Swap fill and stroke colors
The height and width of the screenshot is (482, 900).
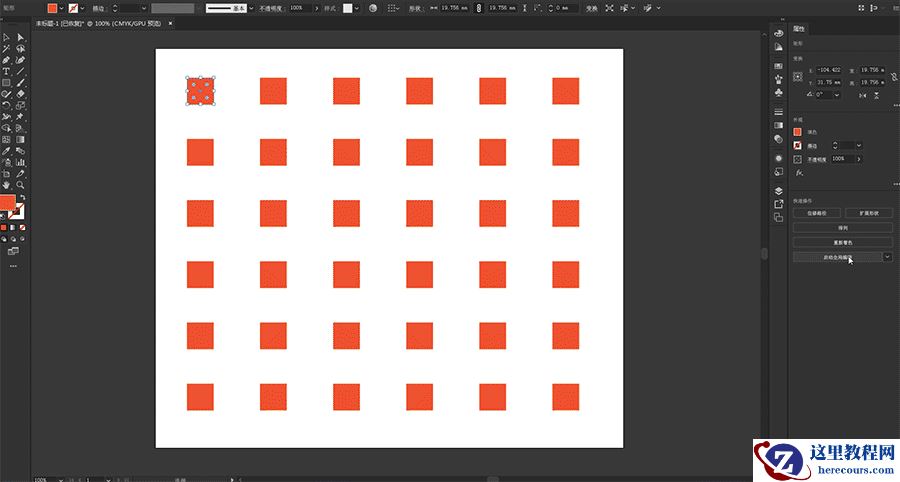pos(23,197)
